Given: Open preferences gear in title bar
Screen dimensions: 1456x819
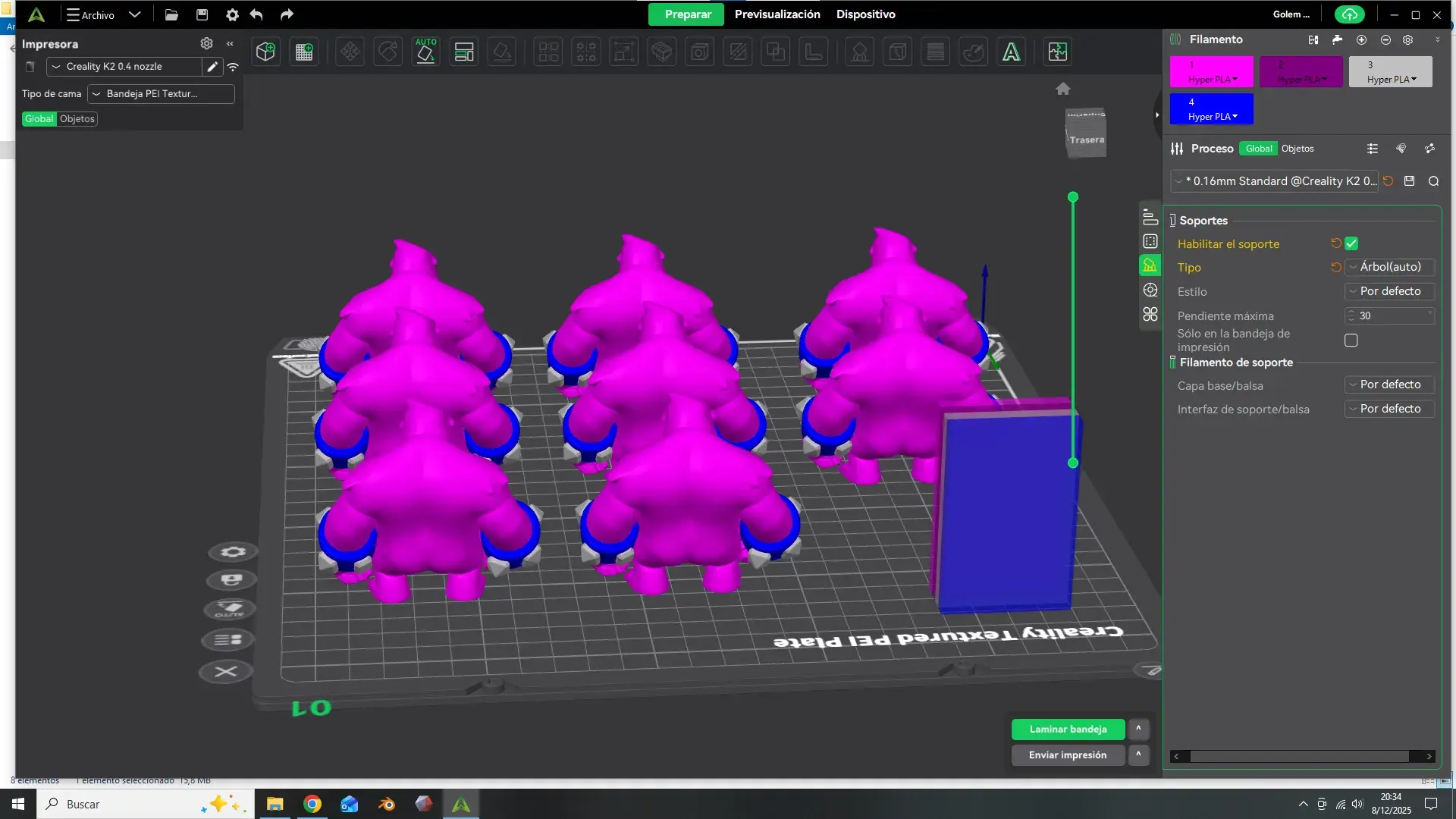Looking at the screenshot, I should [x=232, y=14].
